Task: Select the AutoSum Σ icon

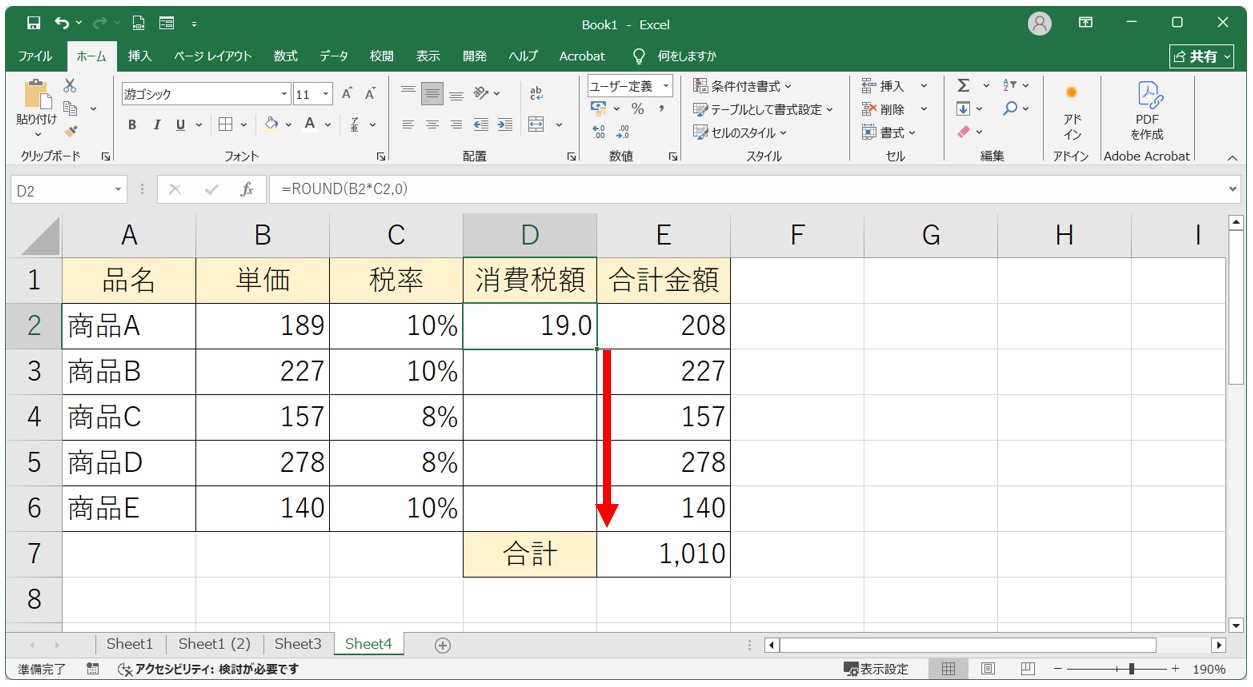Action: pyautogui.click(x=963, y=85)
